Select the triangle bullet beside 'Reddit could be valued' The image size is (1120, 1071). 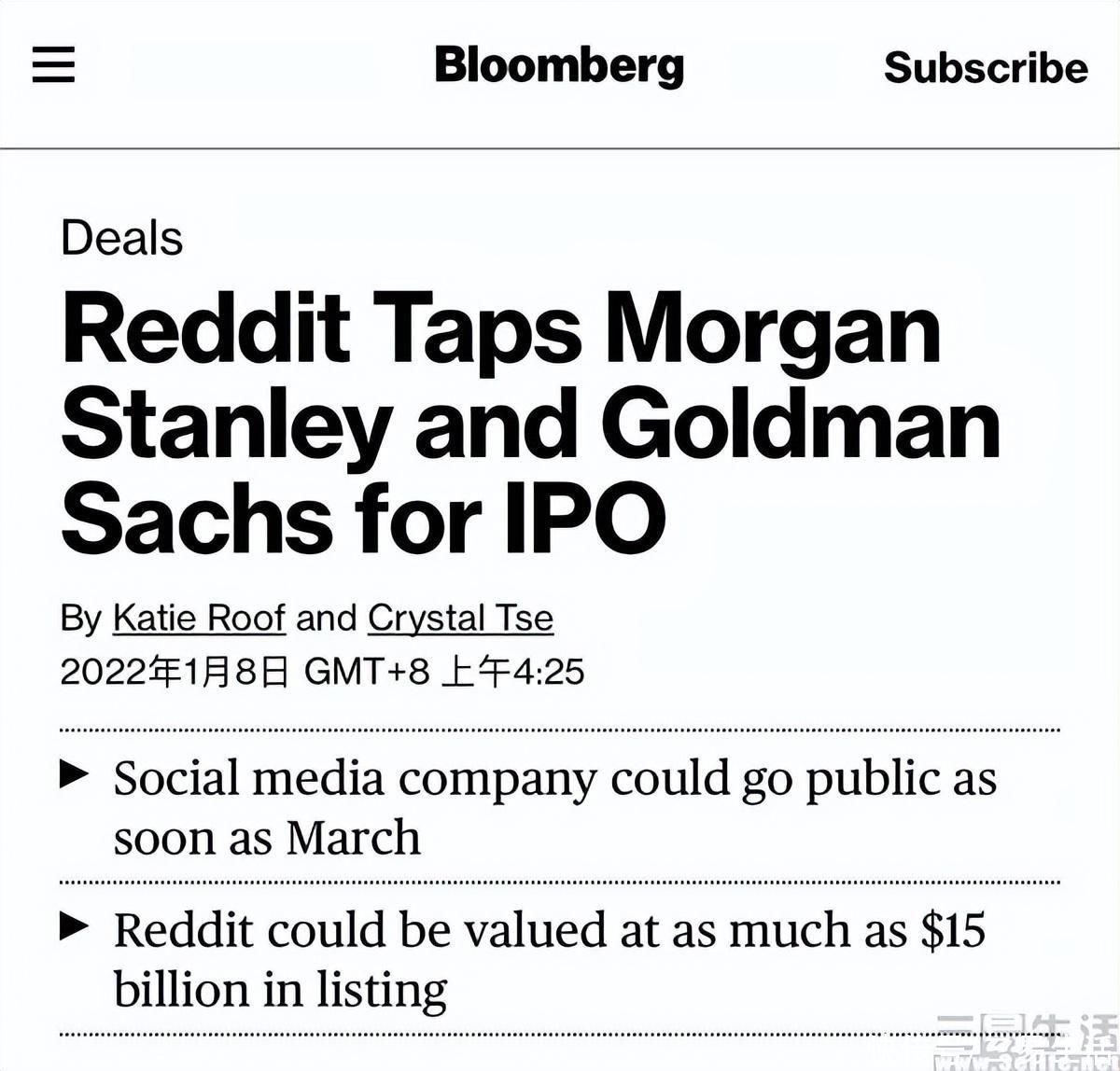coord(75,925)
